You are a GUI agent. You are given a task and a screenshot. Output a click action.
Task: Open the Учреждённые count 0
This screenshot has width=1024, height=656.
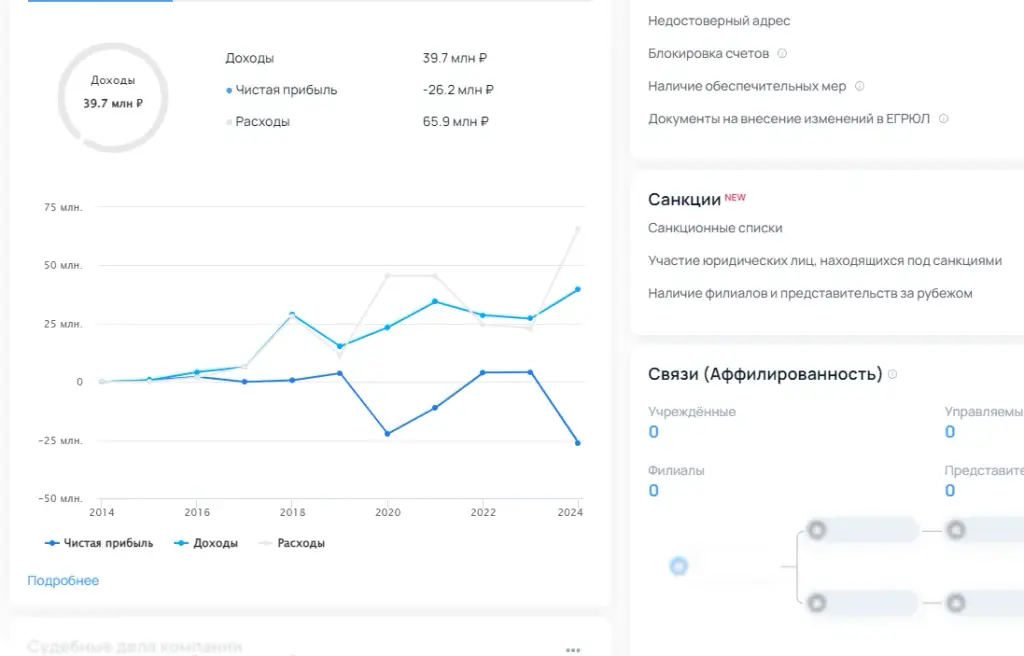tap(654, 432)
